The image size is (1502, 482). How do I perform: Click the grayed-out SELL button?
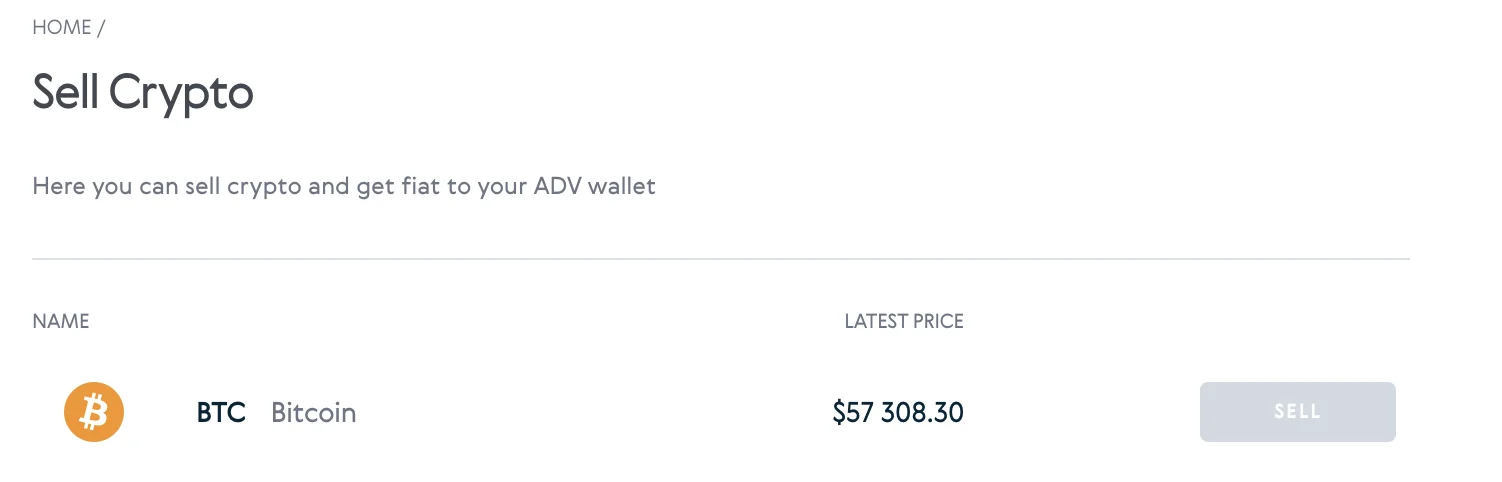point(1297,412)
